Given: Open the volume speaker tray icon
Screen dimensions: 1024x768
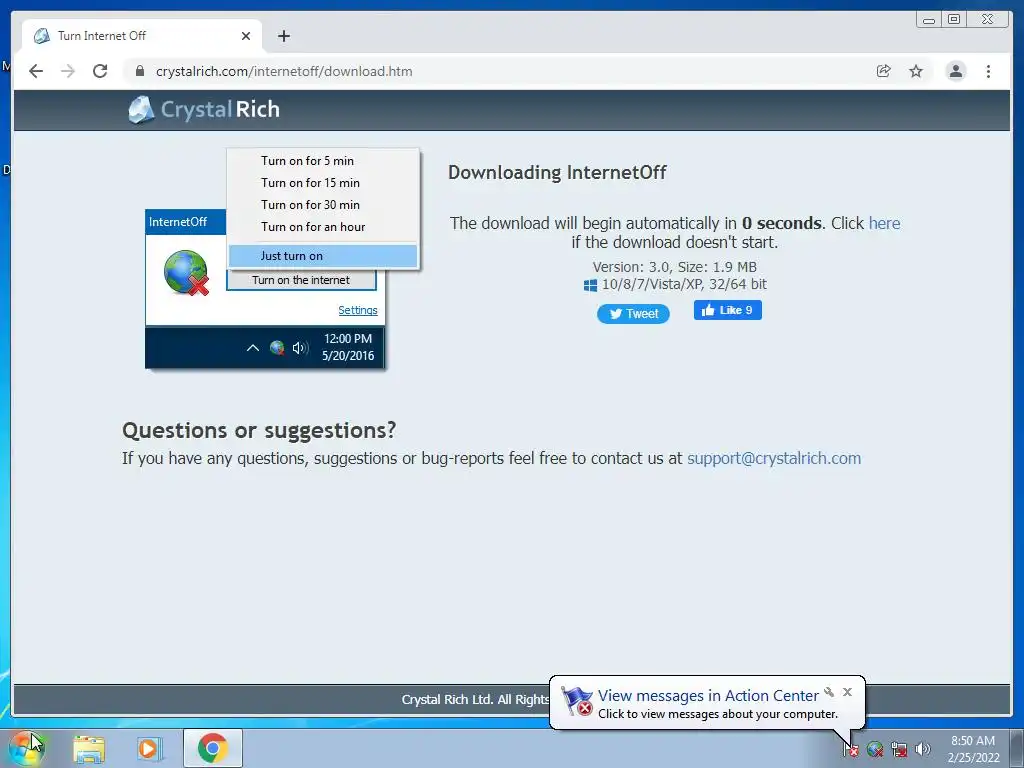Looking at the screenshot, I should pos(923,749).
